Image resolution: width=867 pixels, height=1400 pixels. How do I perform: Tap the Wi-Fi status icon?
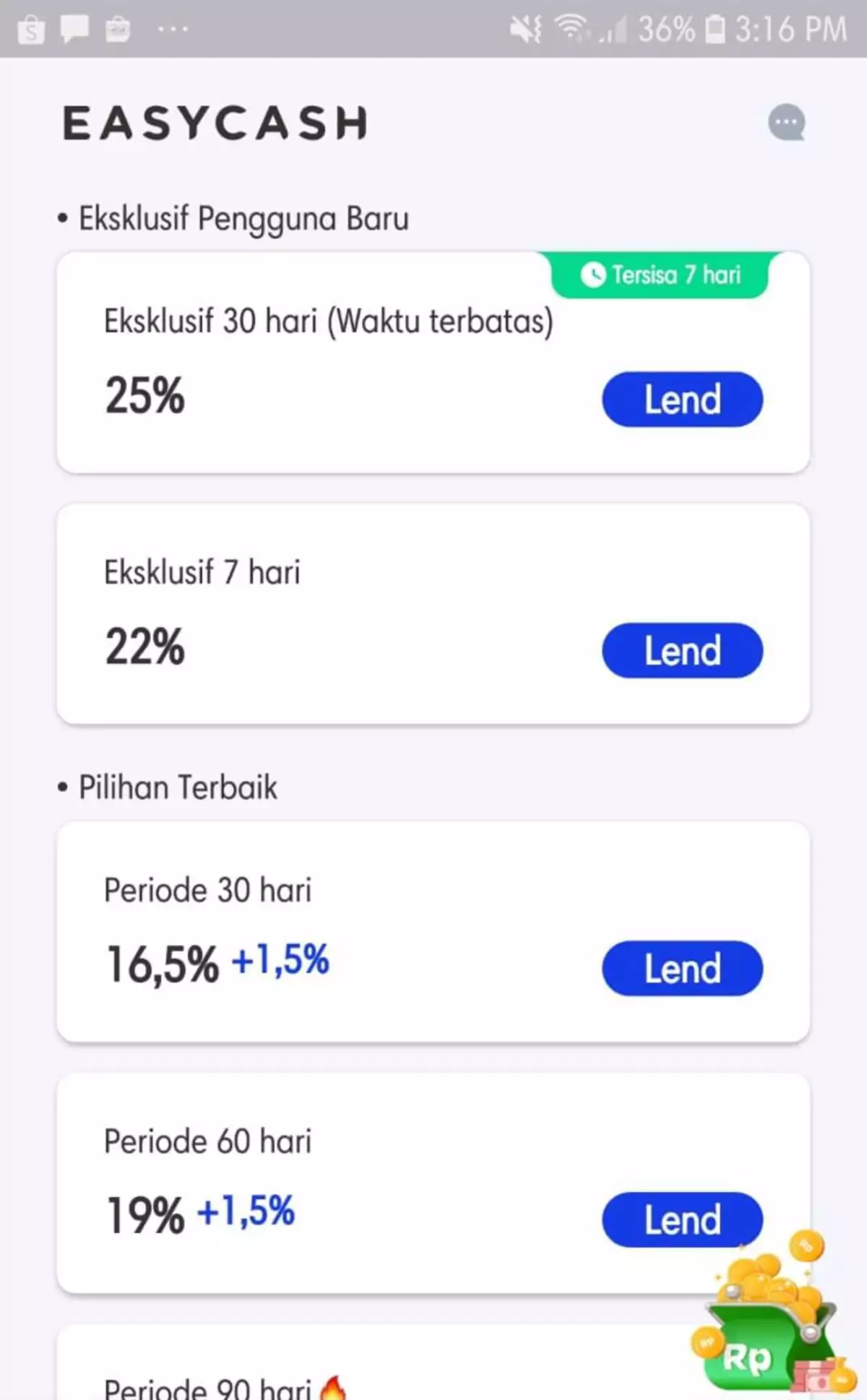click(x=571, y=29)
